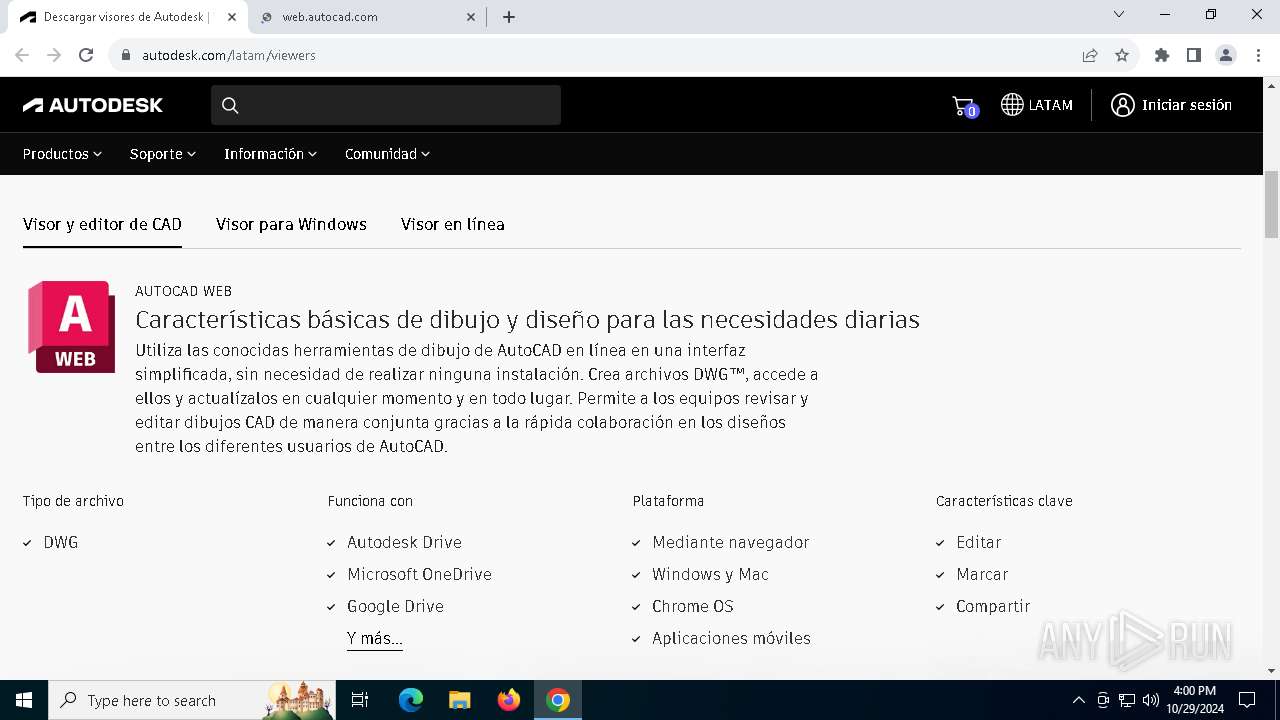Select the Descargar visores de Autodesk browser tab
Image resolution: width=1280 pixels, height=720 pixels.
(125, 17)
